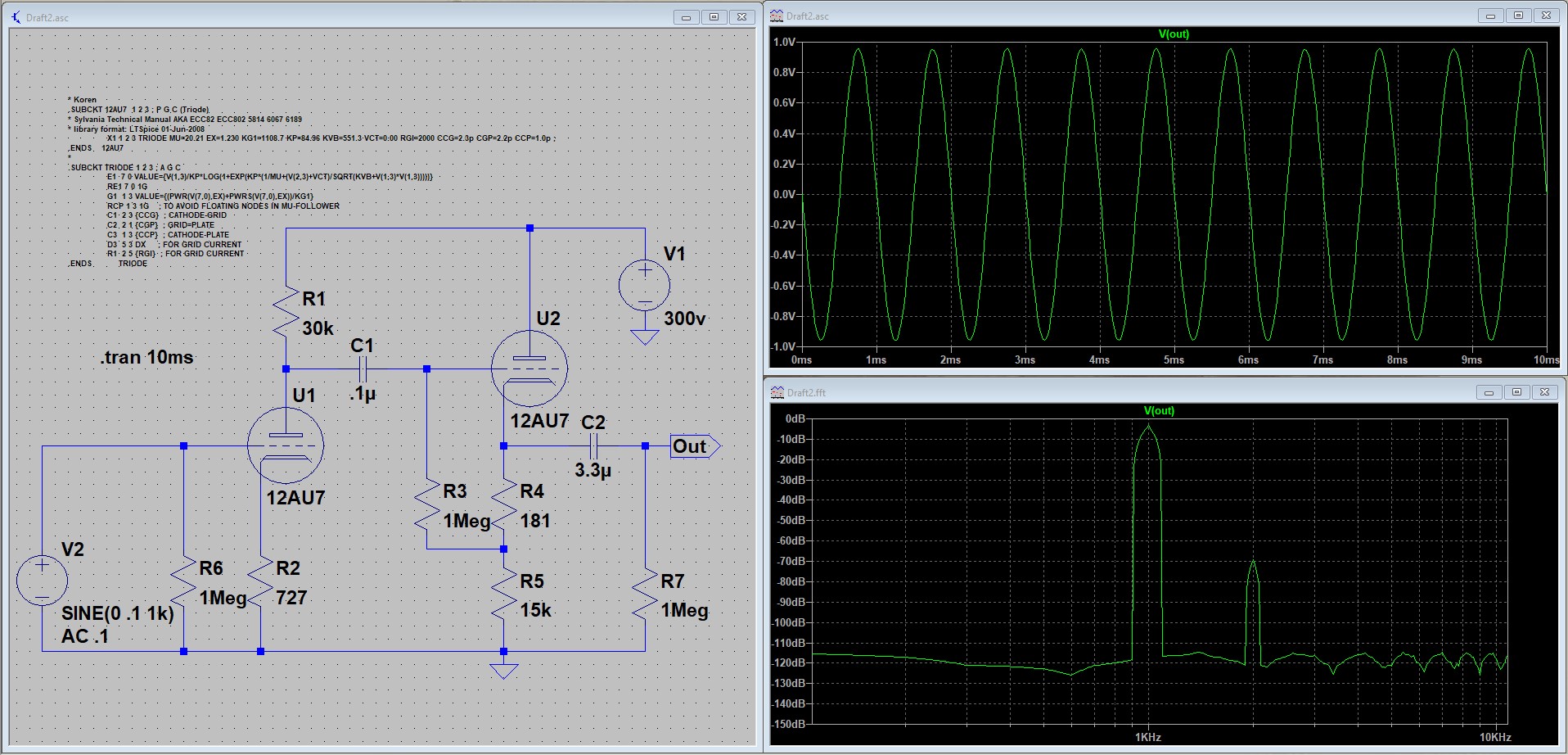The image size is (1568, 755).
Task: Click the 181 value of R4
Action: 535,521
